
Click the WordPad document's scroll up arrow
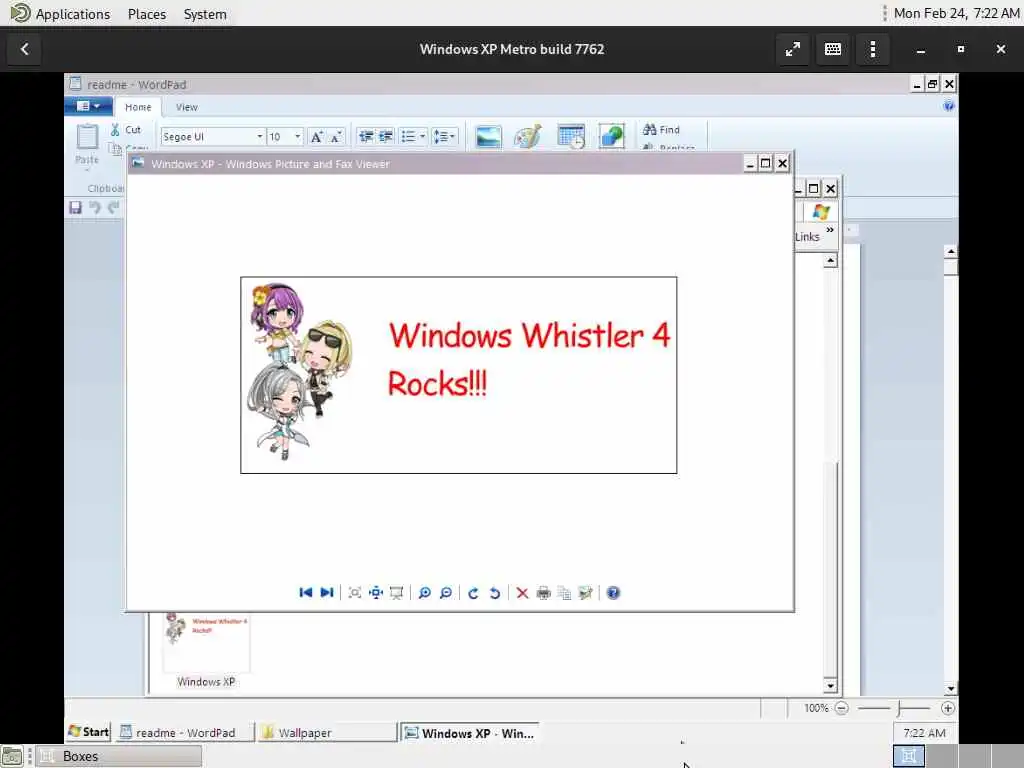click(x=951, y=251)
